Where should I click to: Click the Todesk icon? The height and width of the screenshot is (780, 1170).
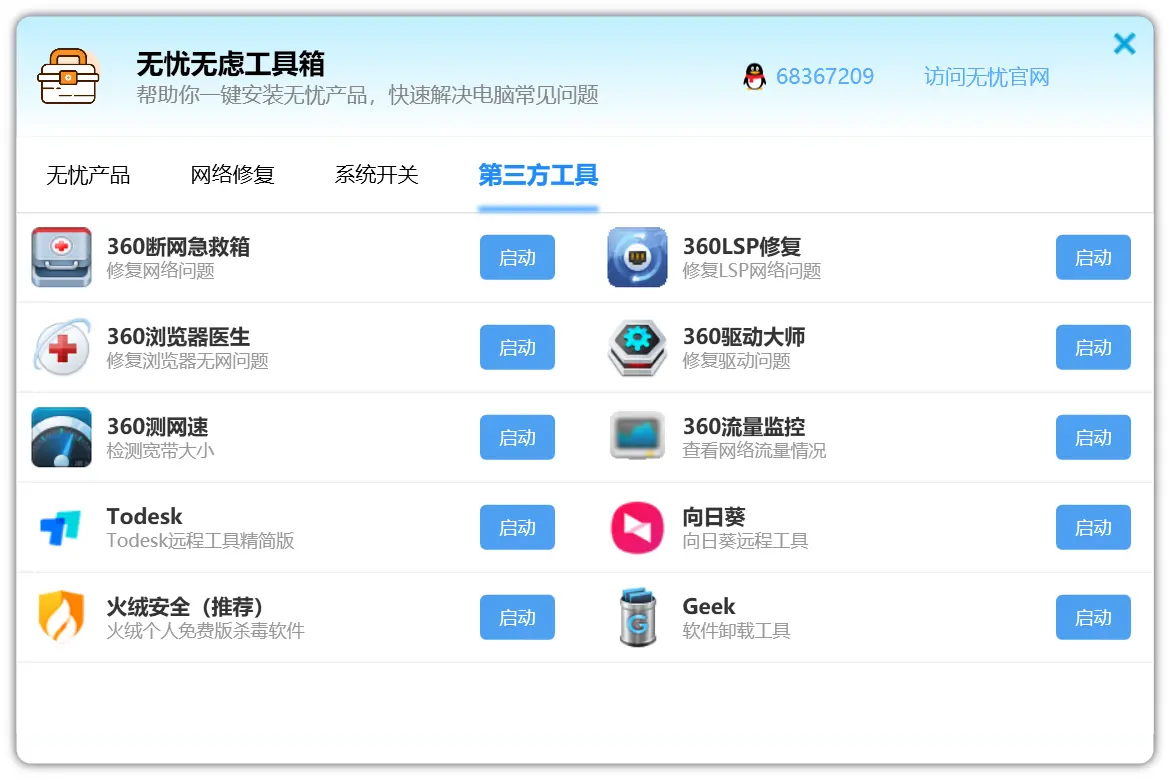60,528
